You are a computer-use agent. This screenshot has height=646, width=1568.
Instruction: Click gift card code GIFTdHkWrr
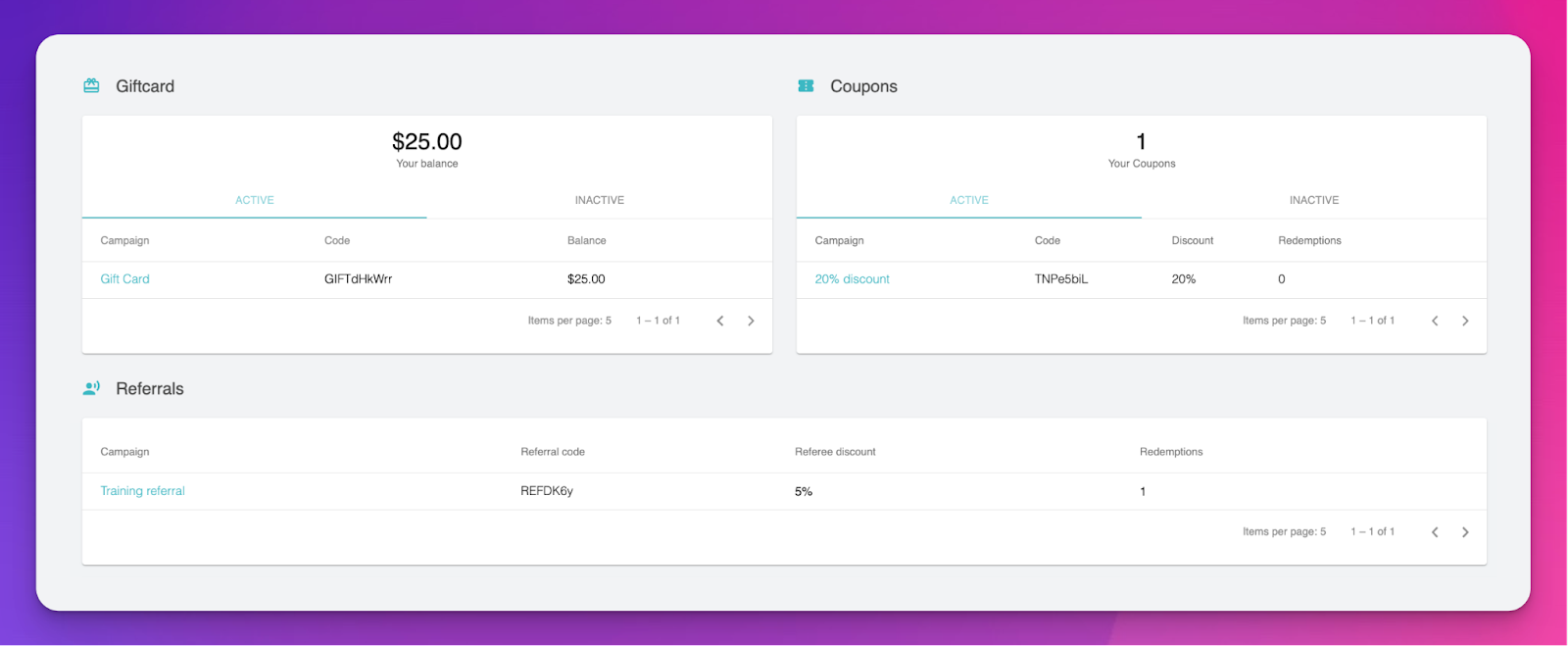(358, 279)
